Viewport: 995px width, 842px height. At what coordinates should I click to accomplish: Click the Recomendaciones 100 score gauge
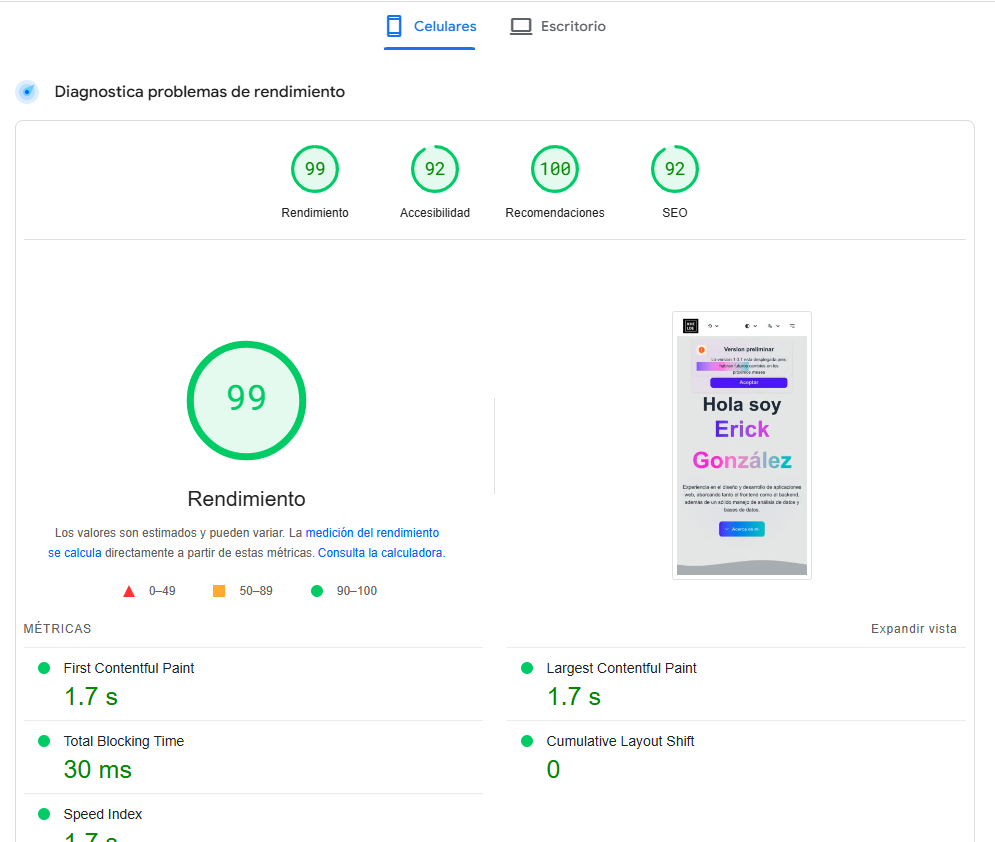pyautogui.click(x=554, y=168)
